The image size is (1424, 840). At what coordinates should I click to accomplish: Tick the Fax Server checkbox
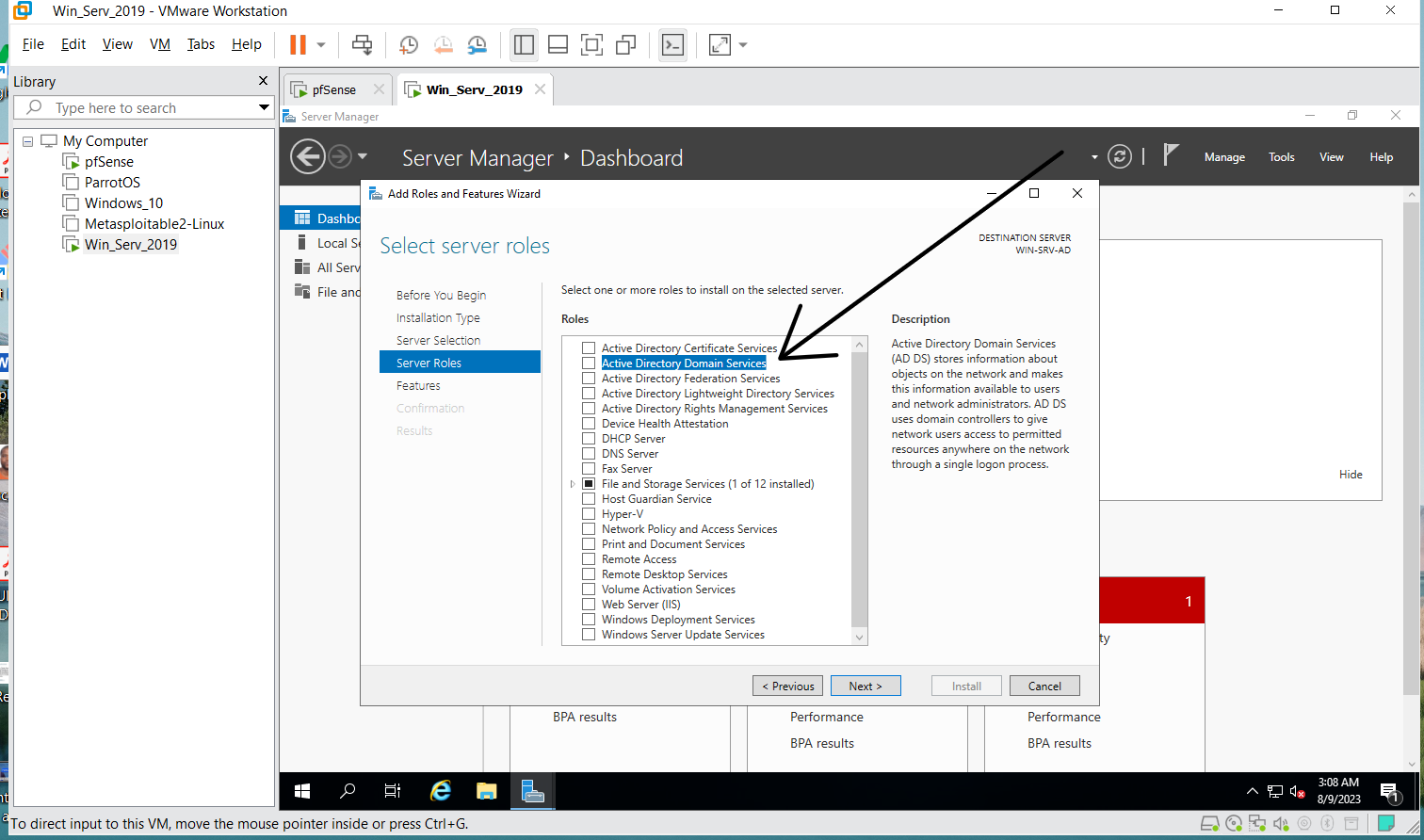[589, 469]
